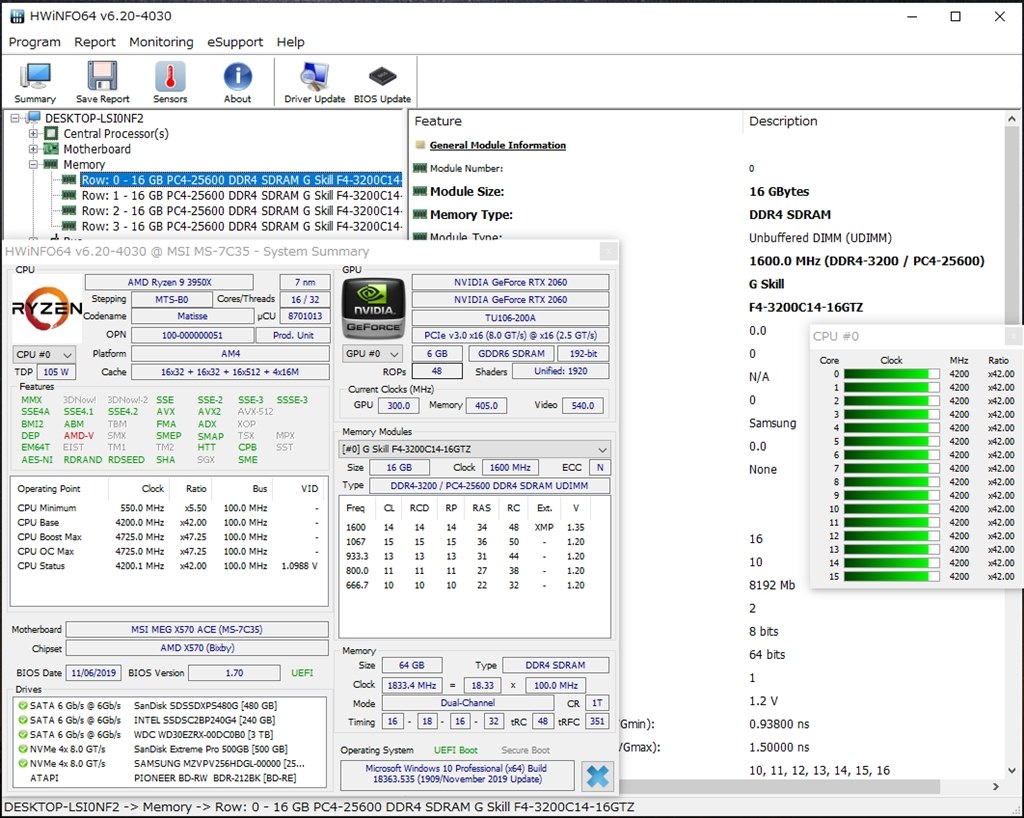Viewport: 1024px width, 818px height.
Task: Select Row: 2 memory module entry
Action: (x=241, y=211)
